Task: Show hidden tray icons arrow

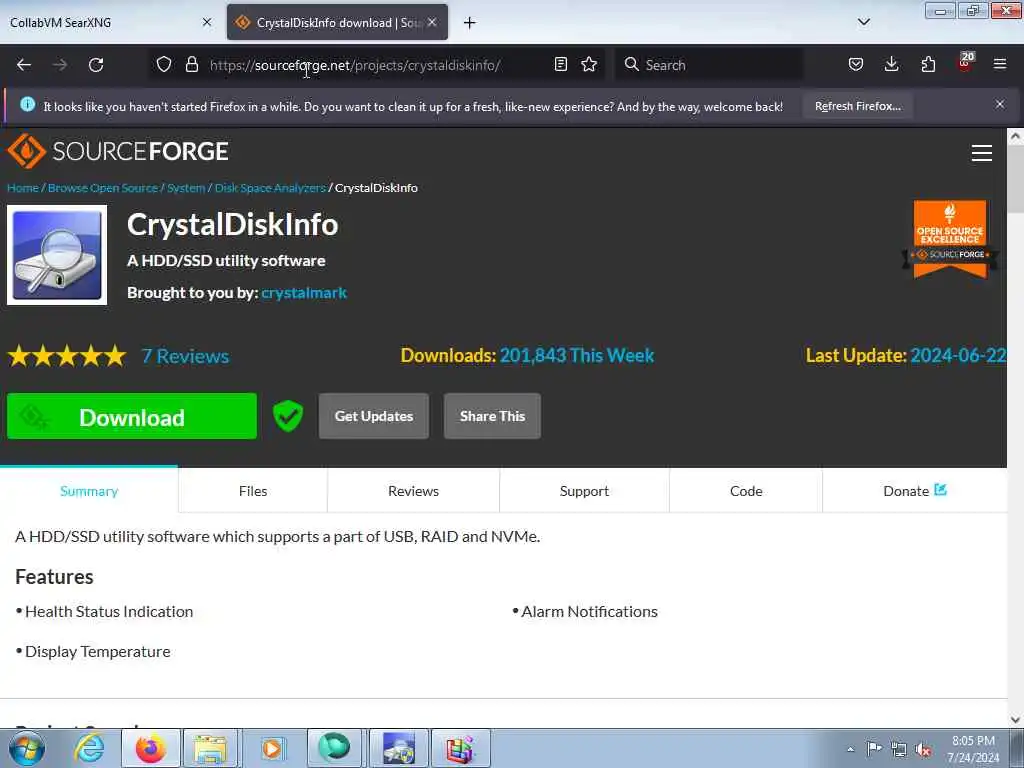Action: point(850,749)
